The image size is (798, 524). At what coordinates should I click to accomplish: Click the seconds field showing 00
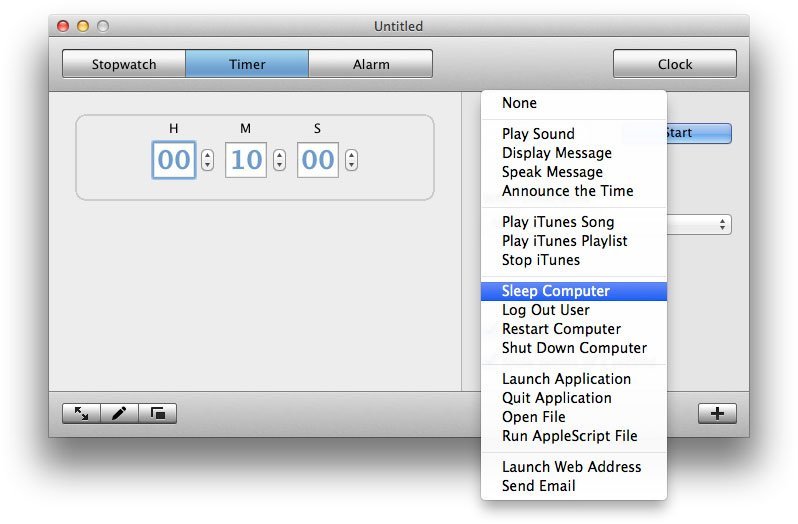coord(318,160)
